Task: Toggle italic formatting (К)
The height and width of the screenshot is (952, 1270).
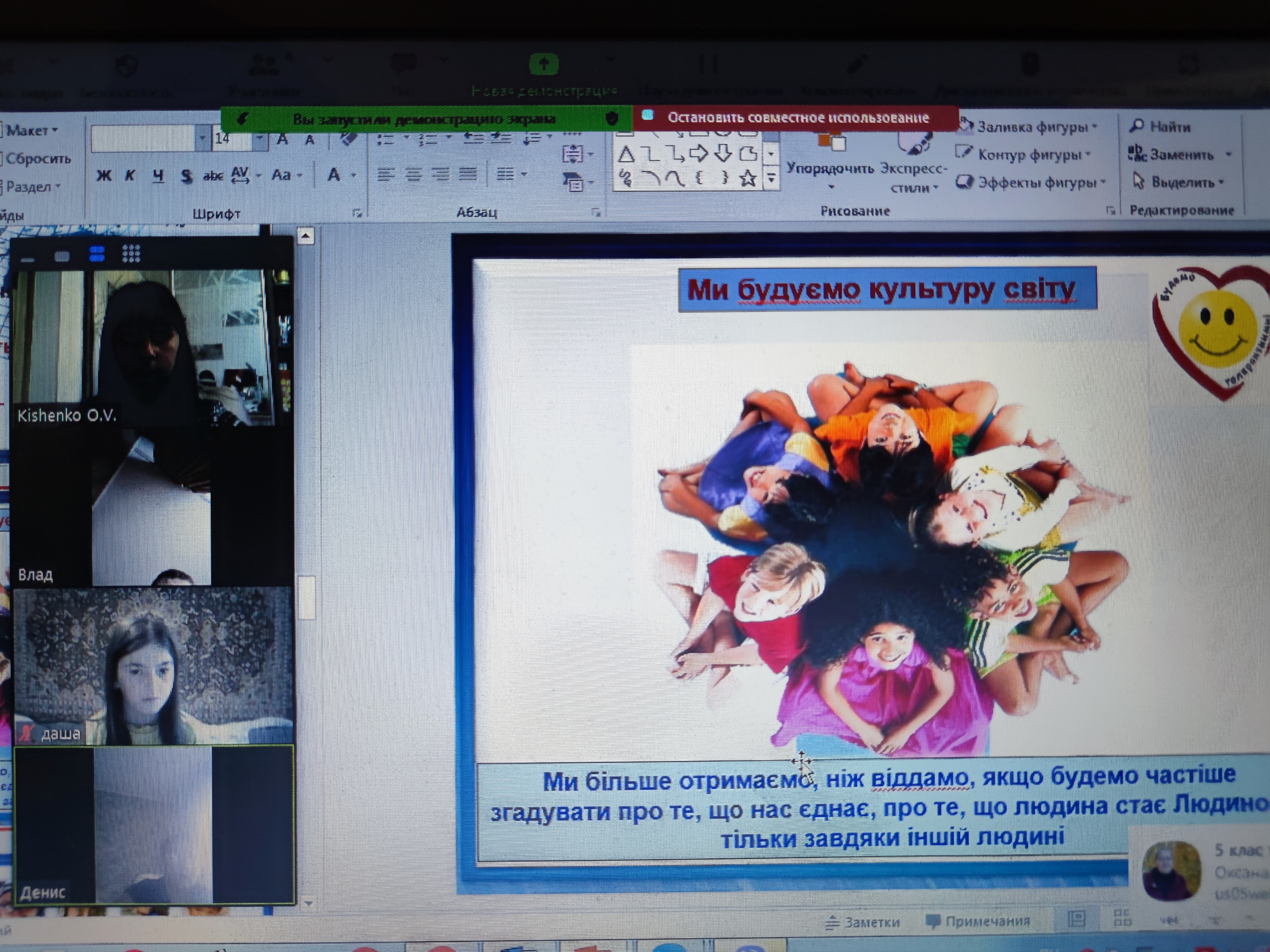Action: (x=130, y=175)
